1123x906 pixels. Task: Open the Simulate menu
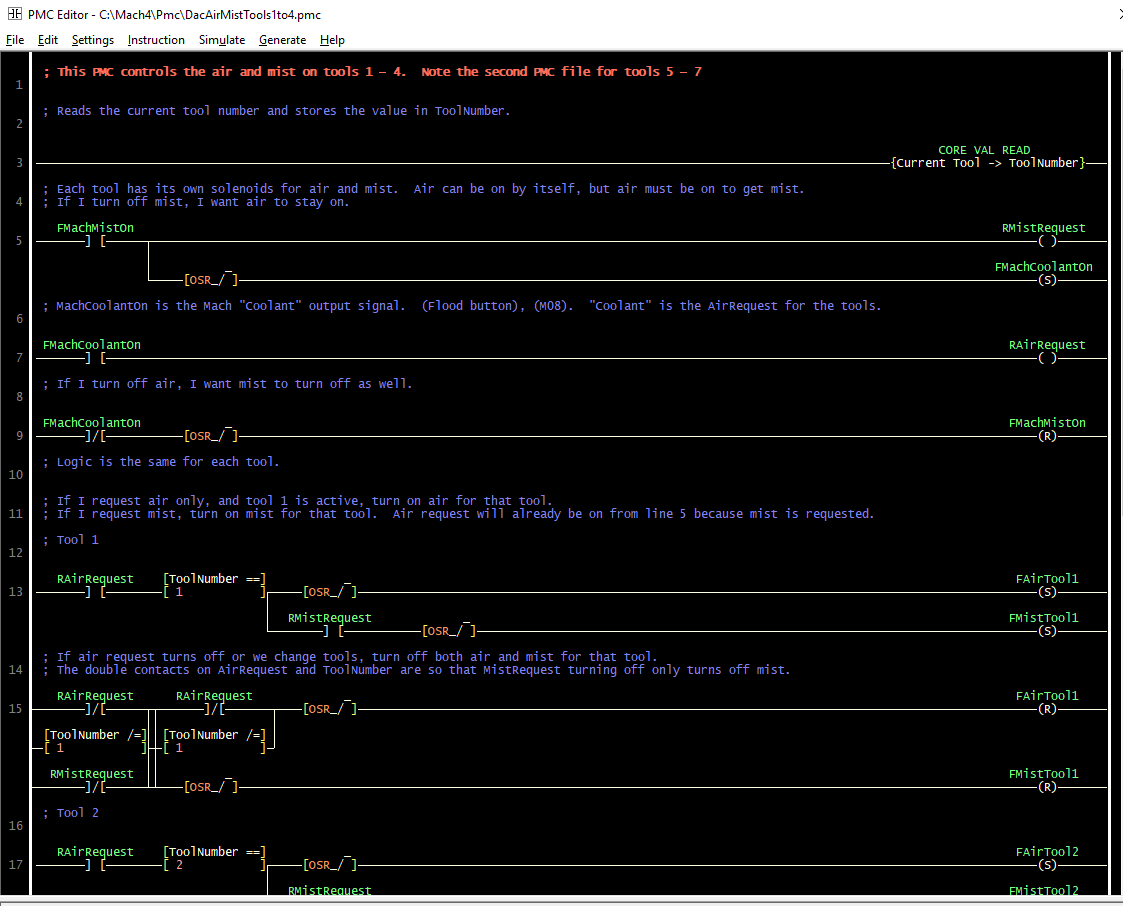click(222, 40)
